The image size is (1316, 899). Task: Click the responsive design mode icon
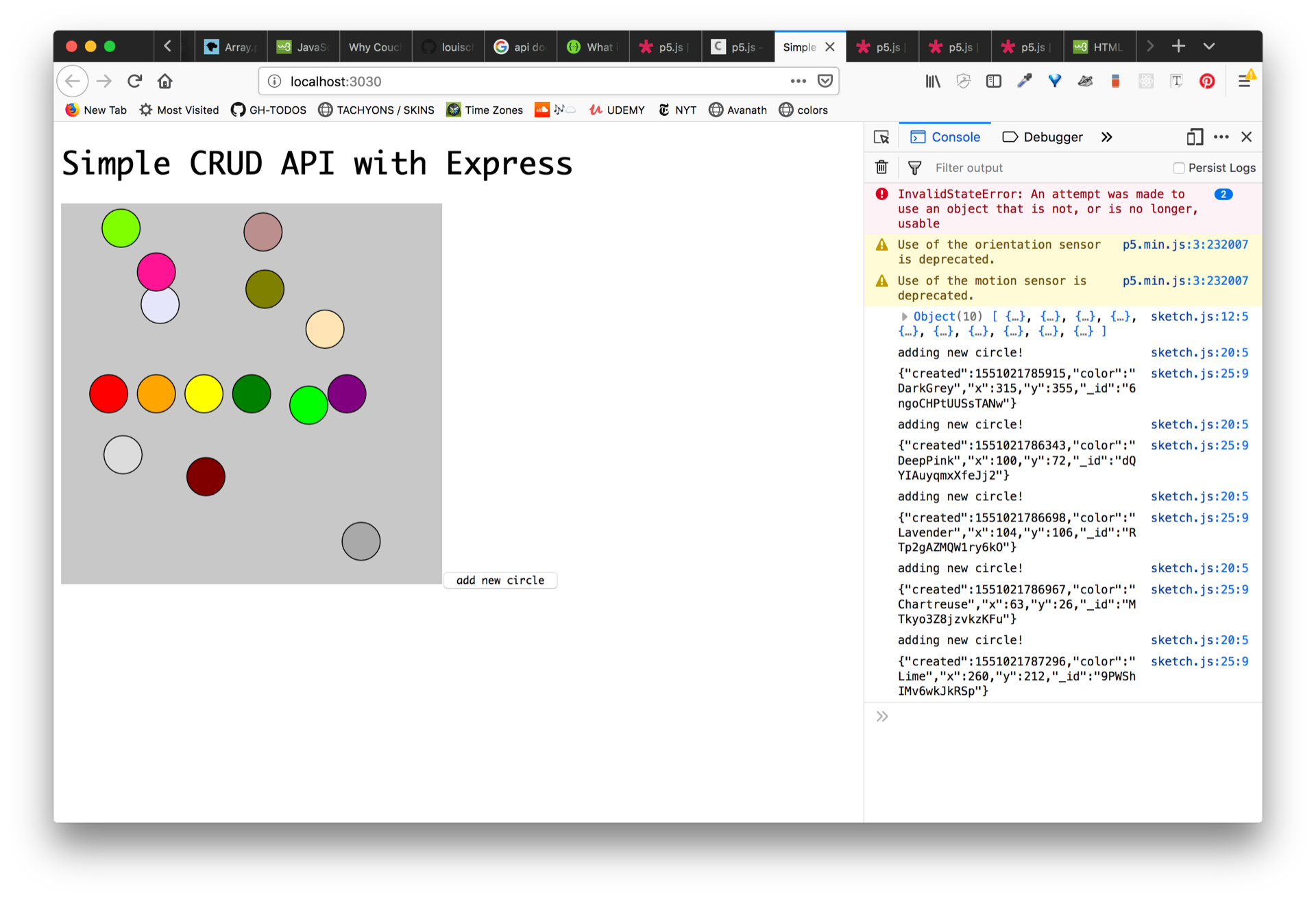[x=1195, y=137]
